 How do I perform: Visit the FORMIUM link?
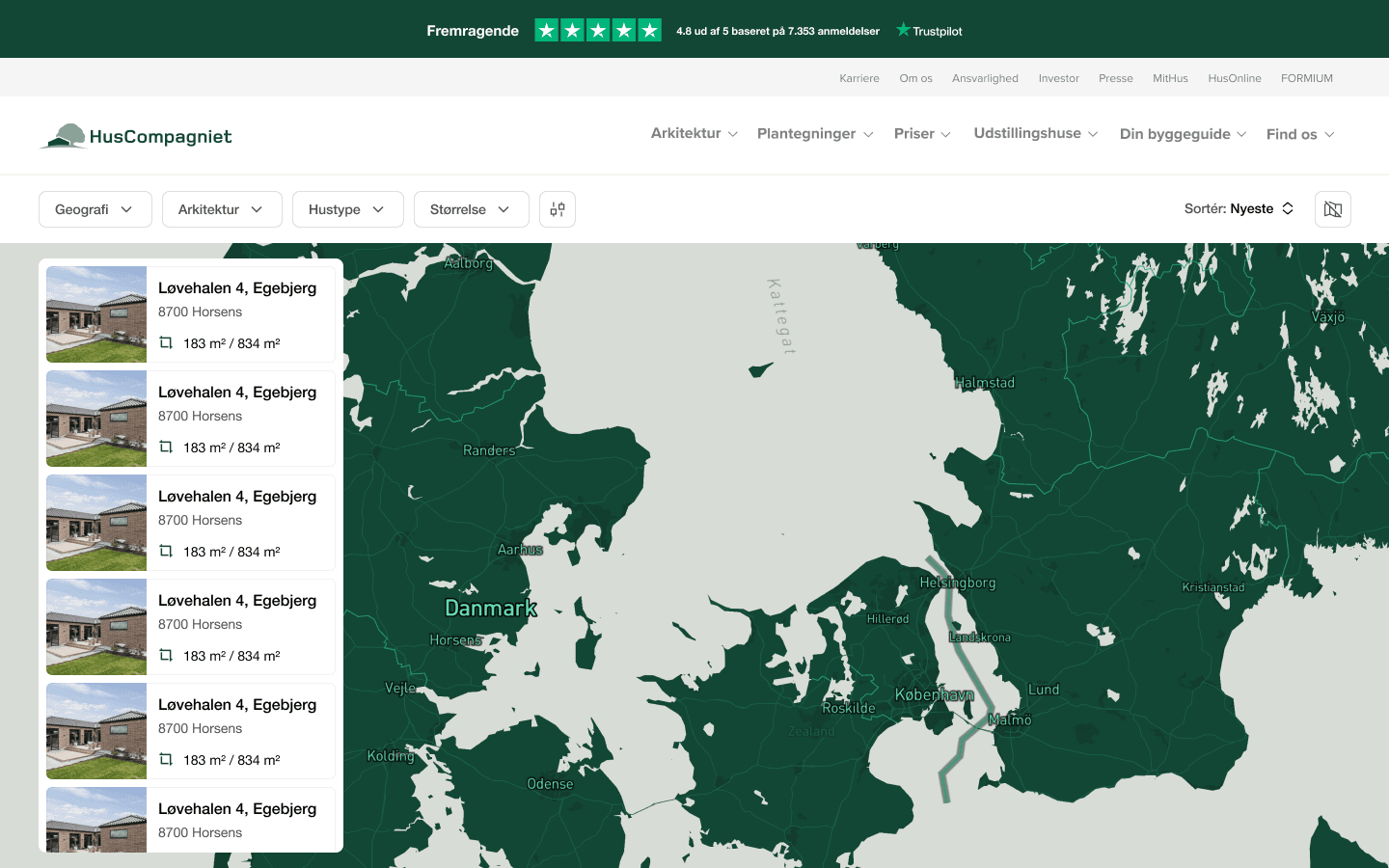[1307, 78]
